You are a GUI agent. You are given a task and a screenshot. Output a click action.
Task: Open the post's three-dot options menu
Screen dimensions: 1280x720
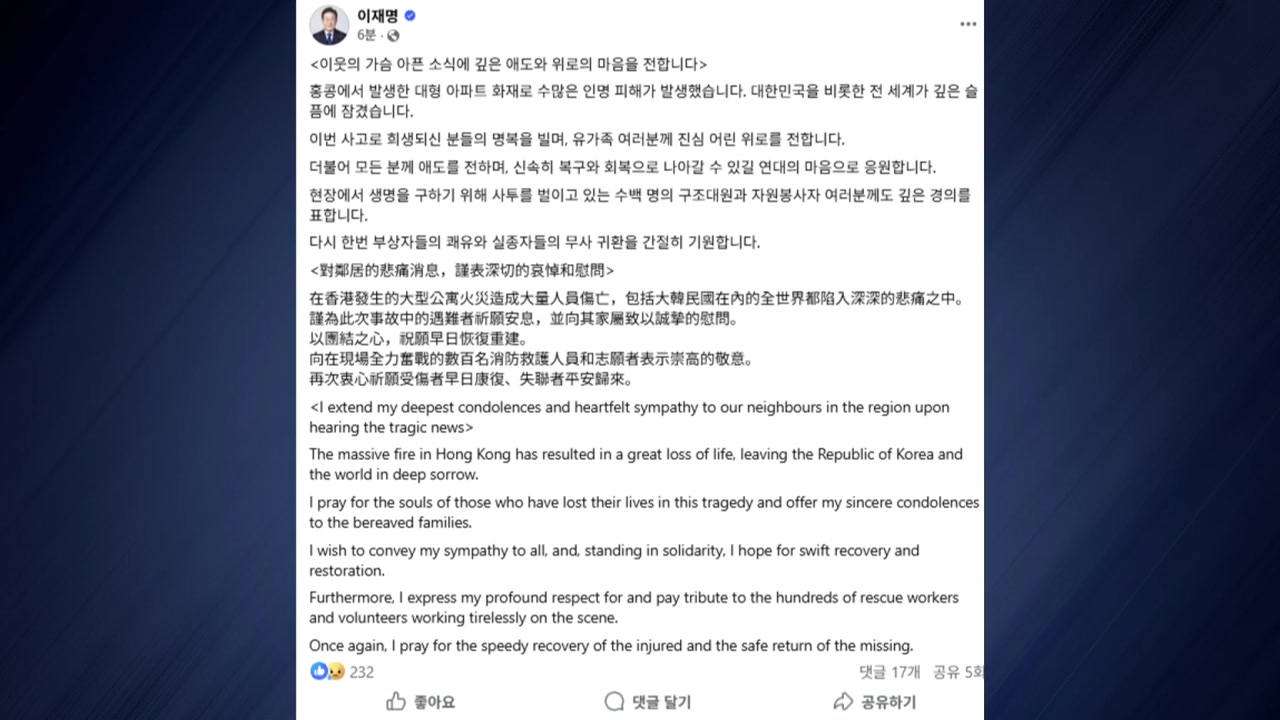pyautogui.click(x=967, y=24)
